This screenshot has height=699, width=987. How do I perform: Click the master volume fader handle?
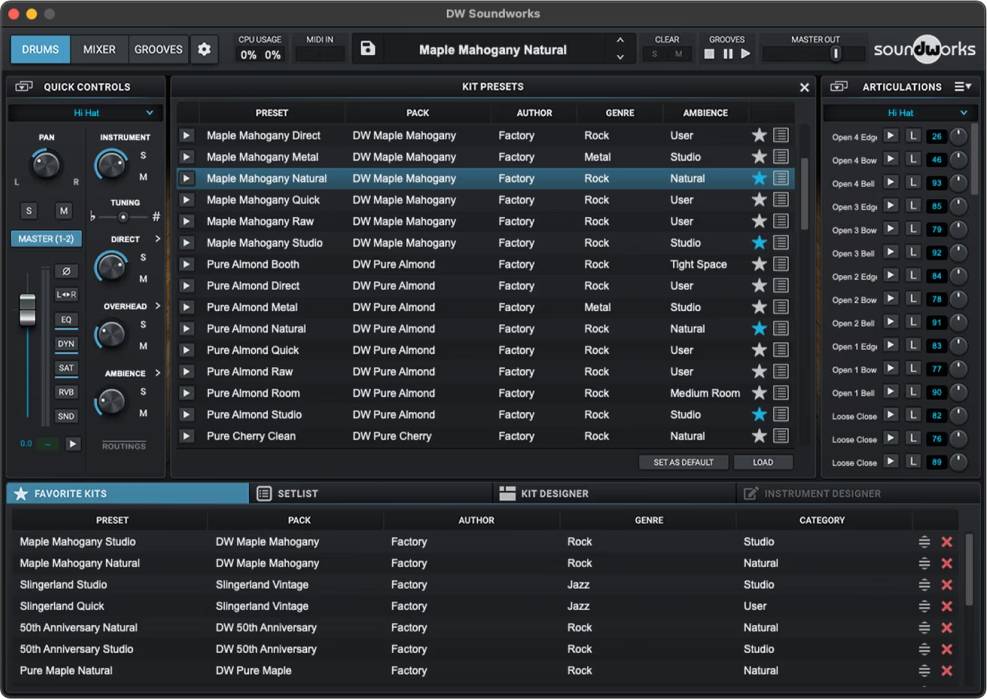click(27, 308)
